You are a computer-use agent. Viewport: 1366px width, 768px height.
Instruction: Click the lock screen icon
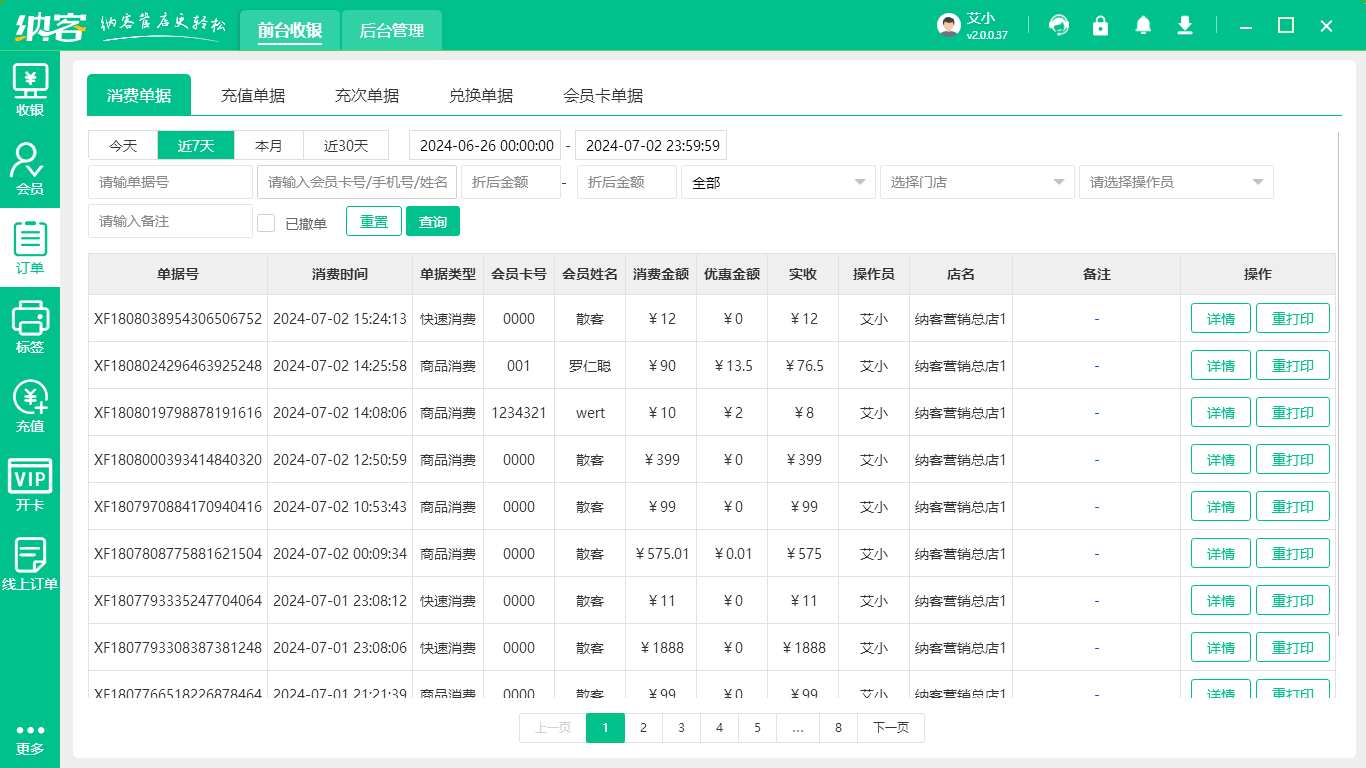point(1101,25)
